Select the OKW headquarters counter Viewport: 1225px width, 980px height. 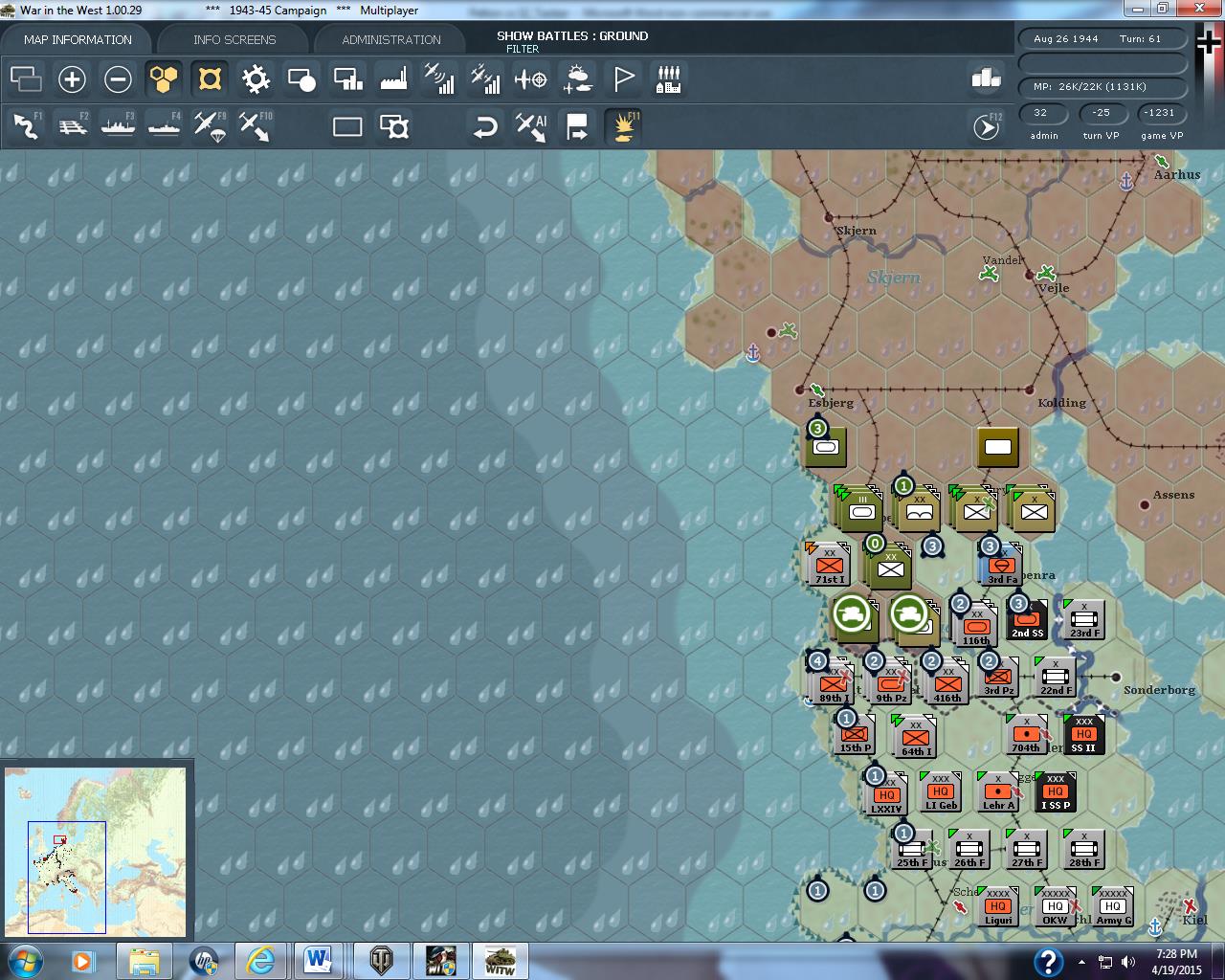[x=1055, y=905]
